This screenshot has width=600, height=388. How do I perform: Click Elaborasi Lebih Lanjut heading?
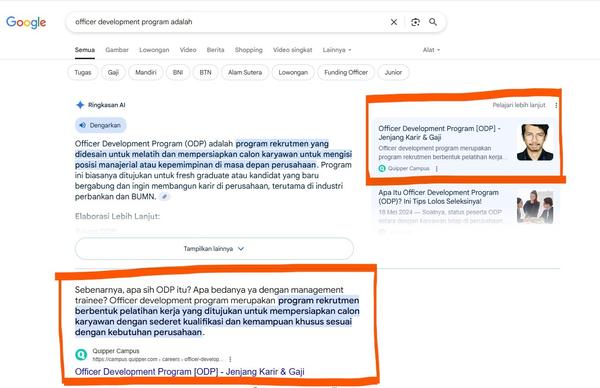pos(117,216)
